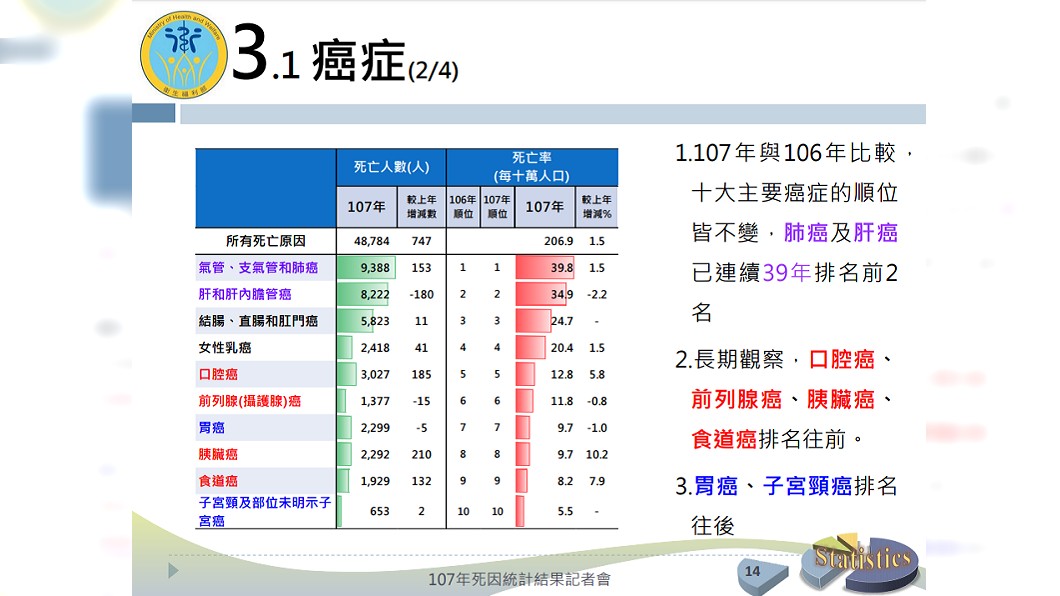Screen dimensions: 1060x596
Task: Click the red 食道癌 text in note 2
Action: click(724, 439)
